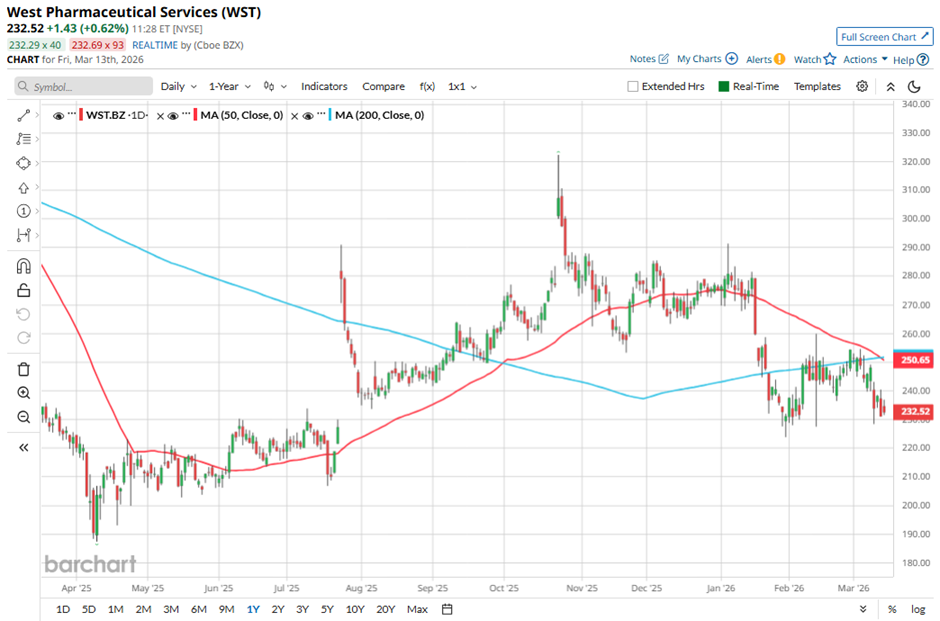Open Notes for this chart

[649, 59]
